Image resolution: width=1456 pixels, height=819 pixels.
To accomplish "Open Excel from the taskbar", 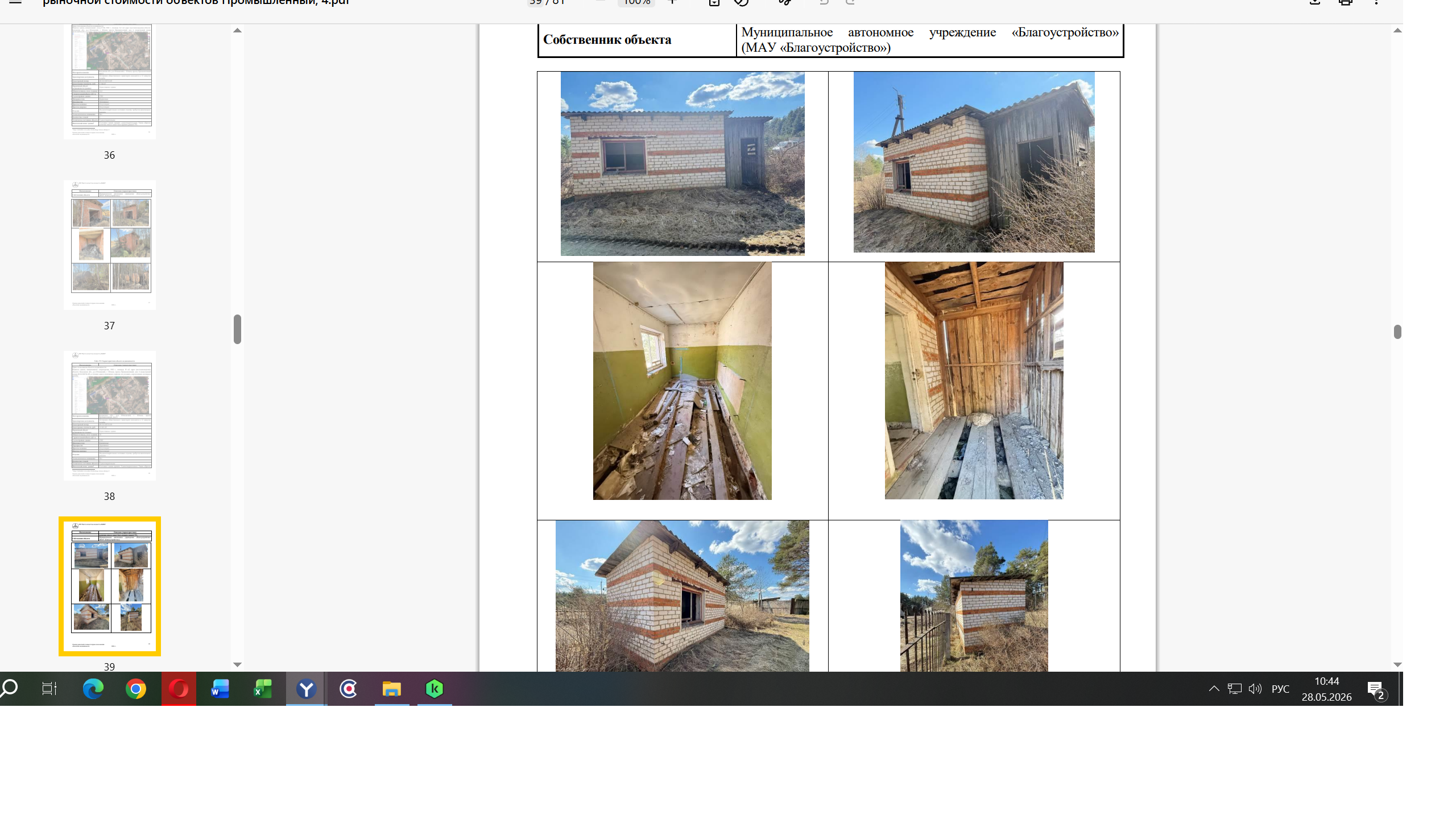I will (262, 689).
